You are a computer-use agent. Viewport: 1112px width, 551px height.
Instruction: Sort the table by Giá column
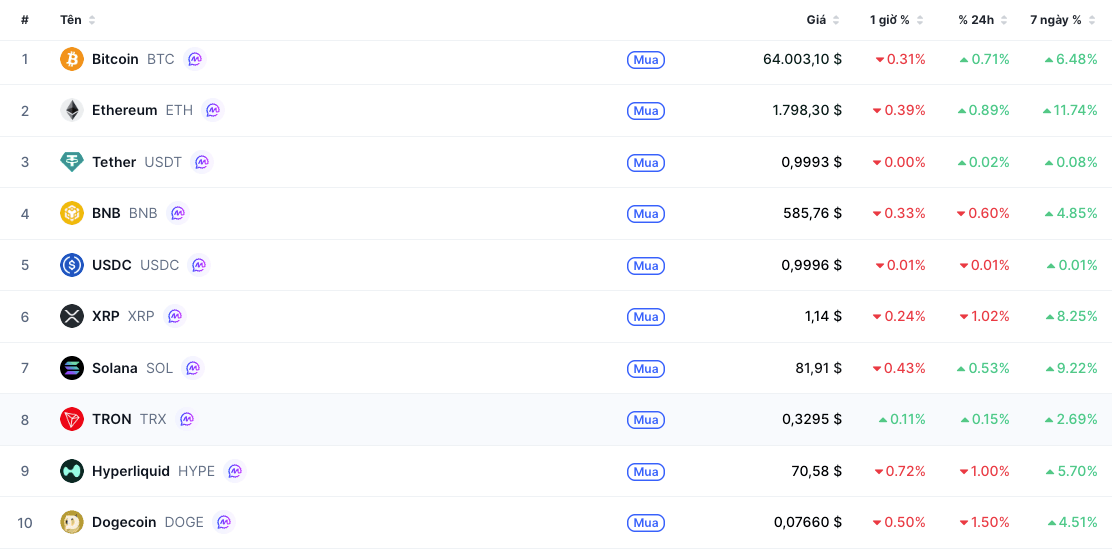[x=823, y=20]
